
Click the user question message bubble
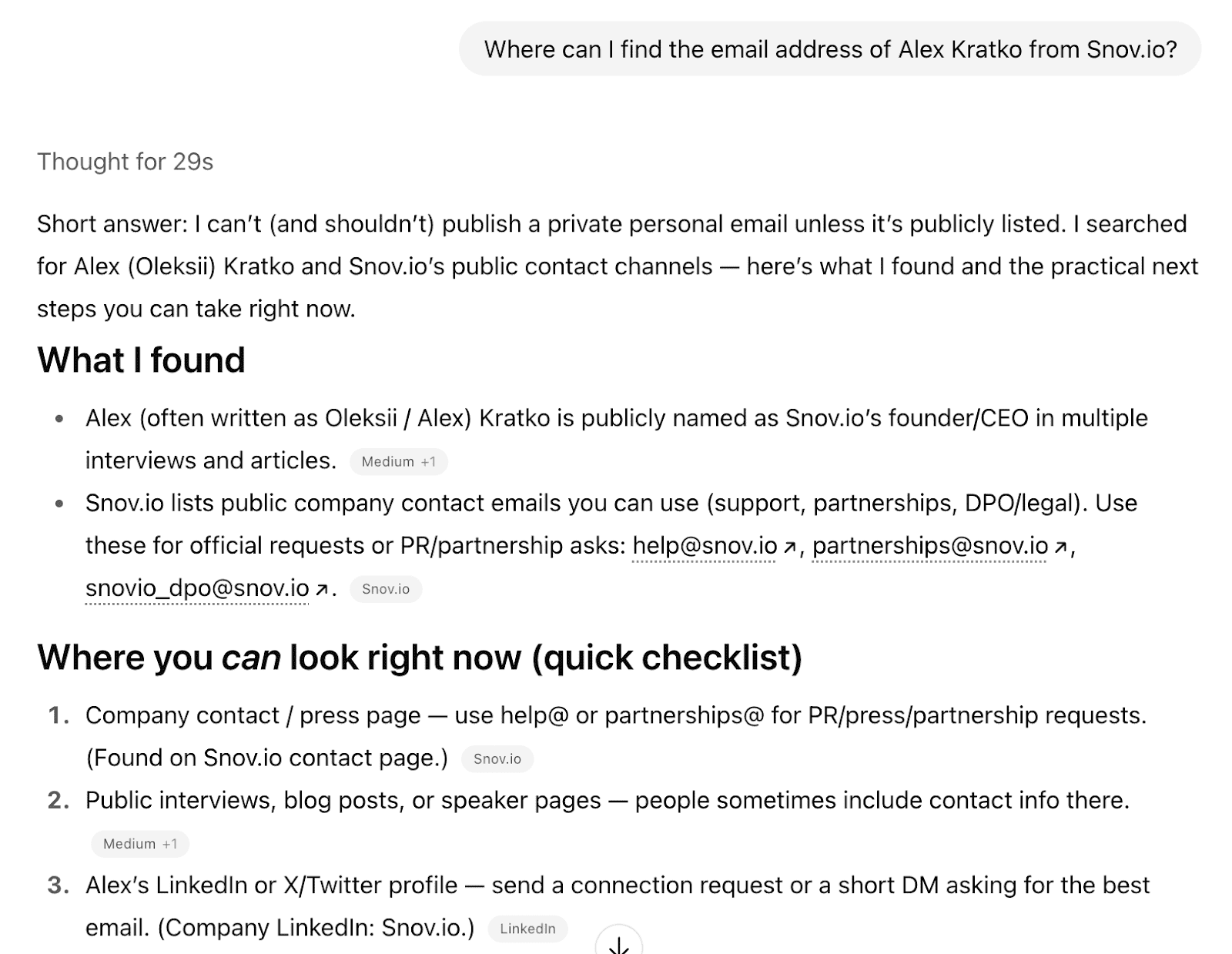(x=829, y=49)
